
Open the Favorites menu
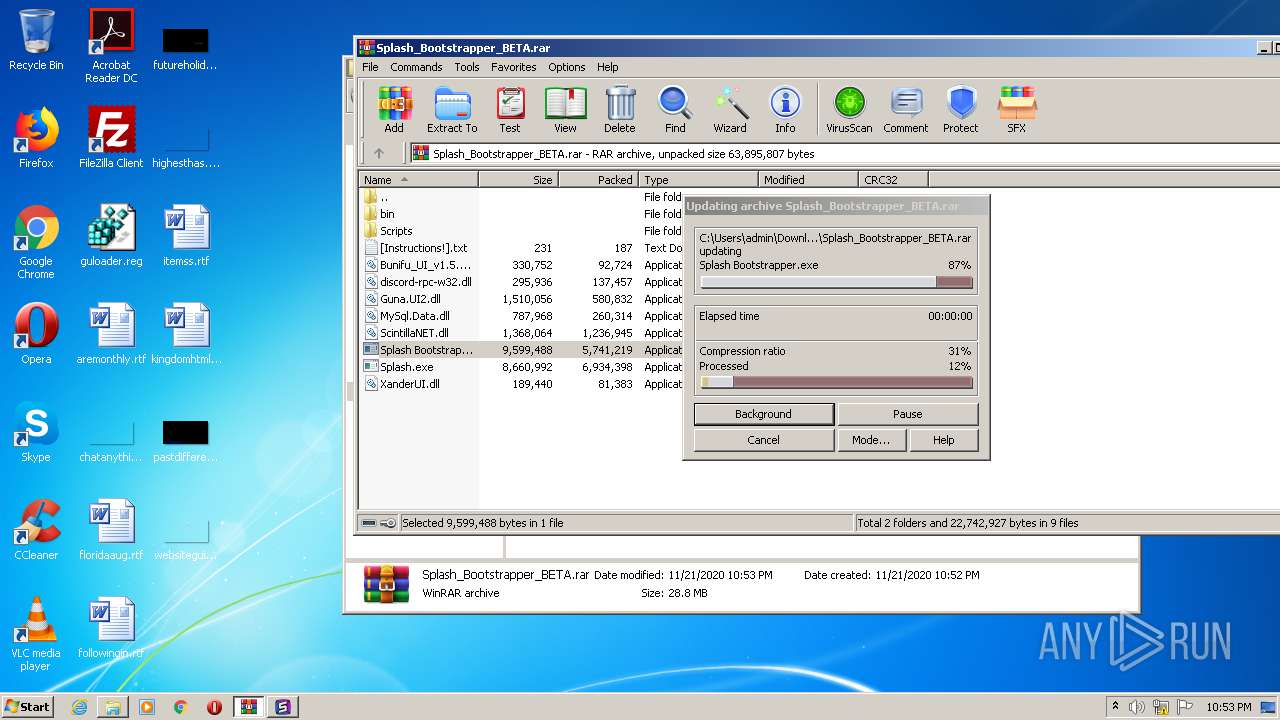513,67
